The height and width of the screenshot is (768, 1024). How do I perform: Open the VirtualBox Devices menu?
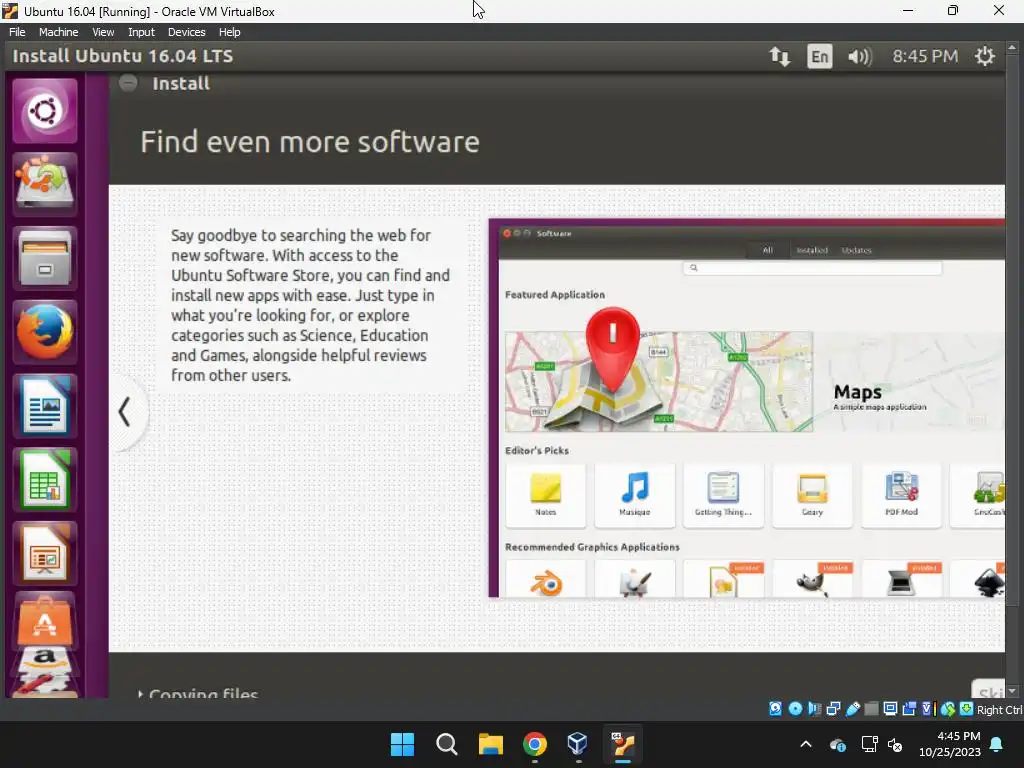pyautogui.click(x=186, y=32)
